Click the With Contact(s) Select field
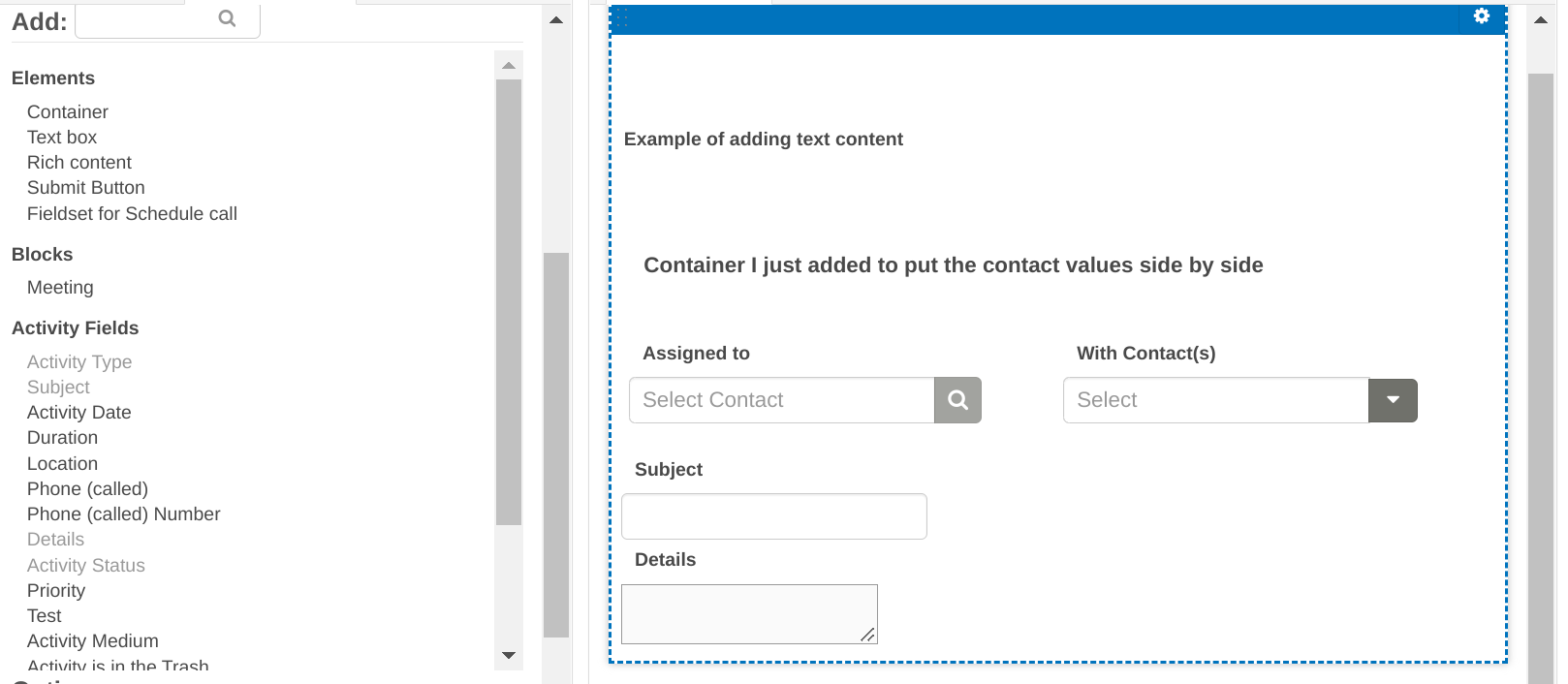This screenshot has height=684, width=1568. 1215,400
